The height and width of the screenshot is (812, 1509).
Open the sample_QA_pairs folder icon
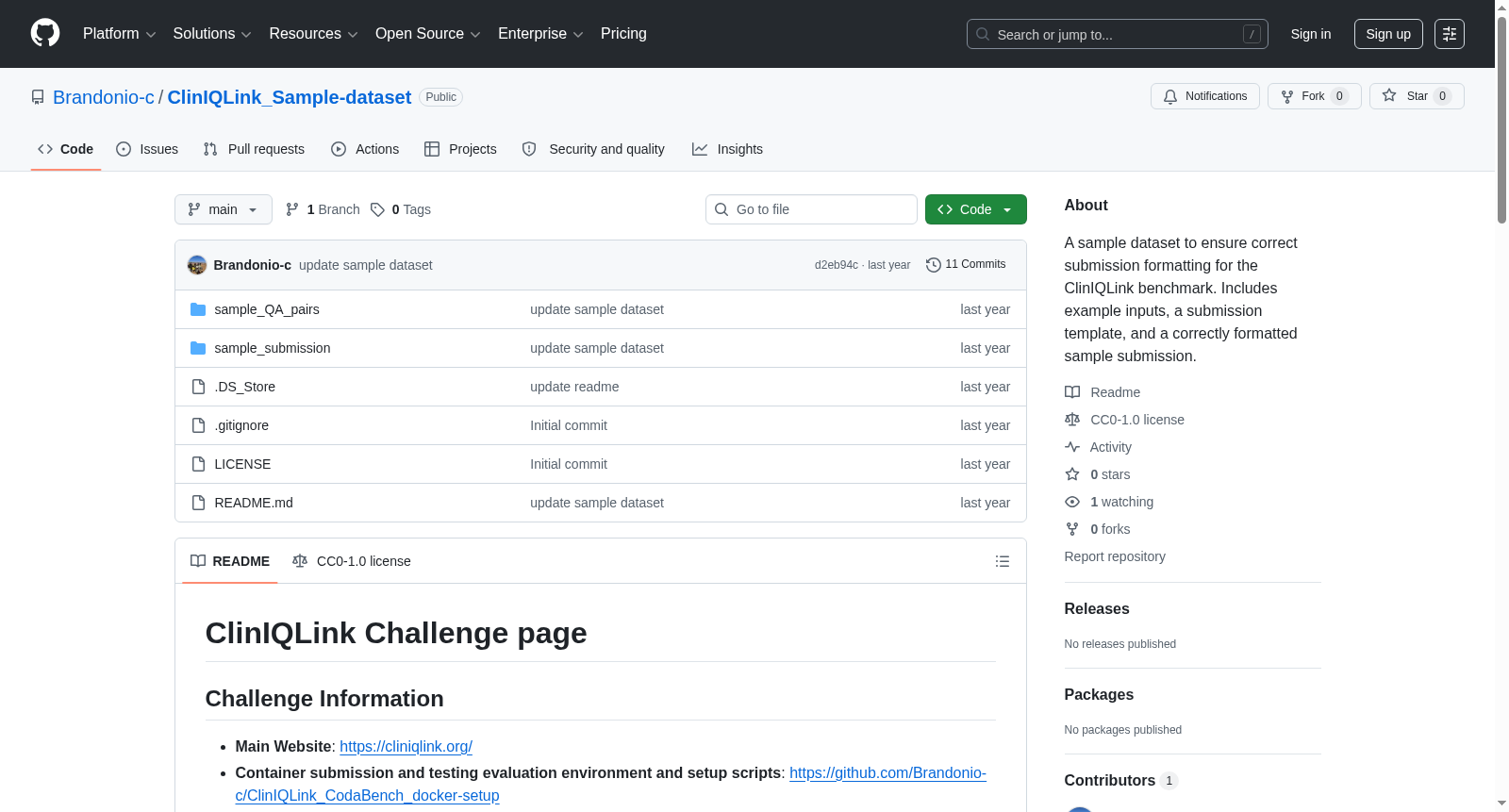(x=198, y=309)
